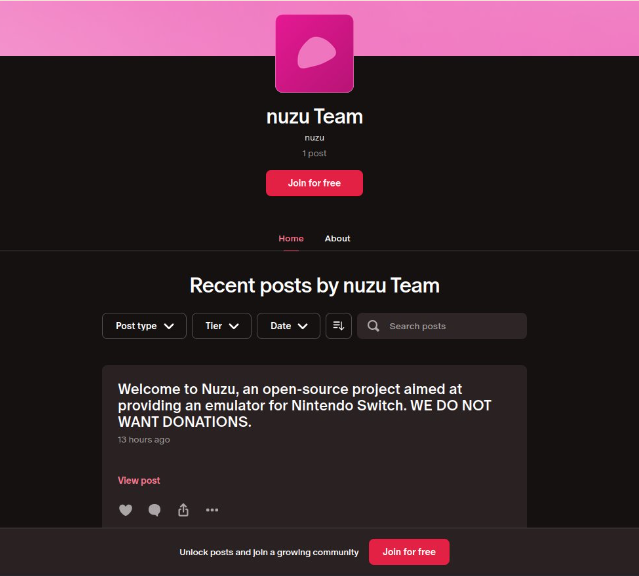639x576 pixels.
Task: Click the search magnifier icon
Action: pyautogui.click(x=373, y=326)
